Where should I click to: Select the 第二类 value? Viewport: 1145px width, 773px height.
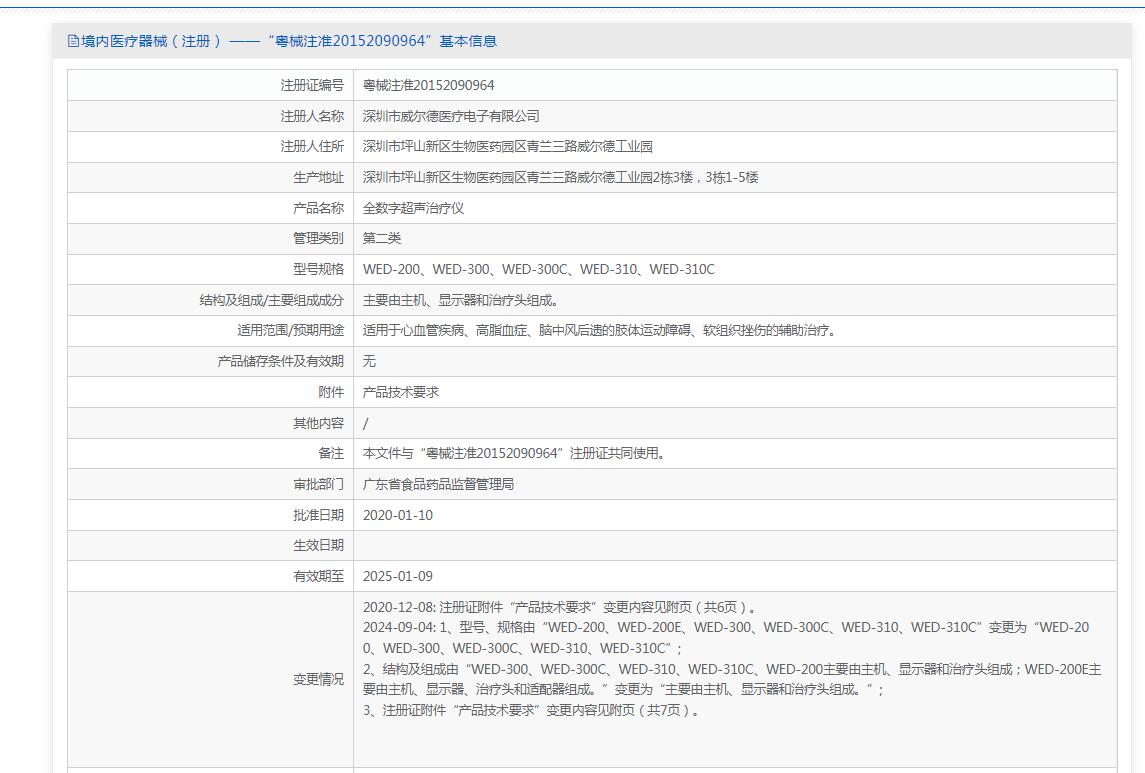tap(382, 239)
